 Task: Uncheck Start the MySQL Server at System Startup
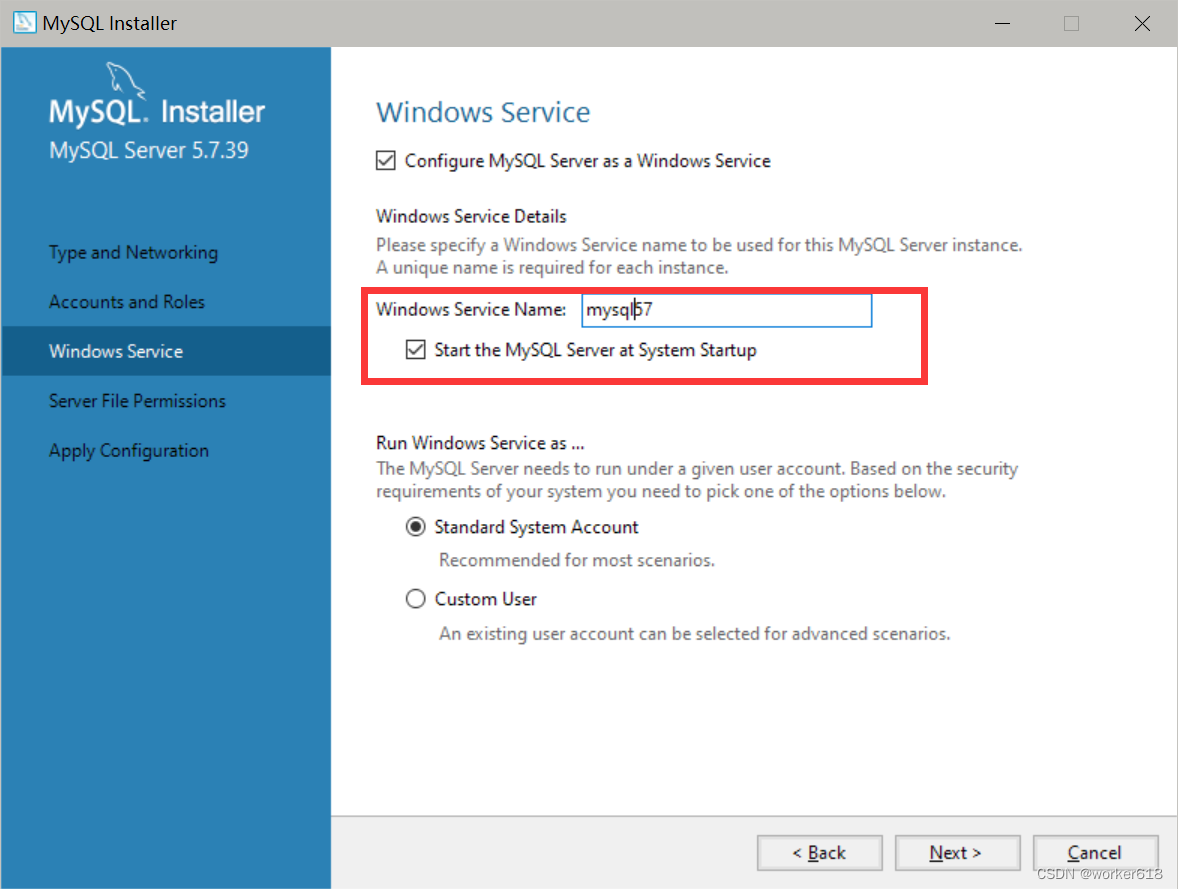pyautogui.click(x=415, y=349)
